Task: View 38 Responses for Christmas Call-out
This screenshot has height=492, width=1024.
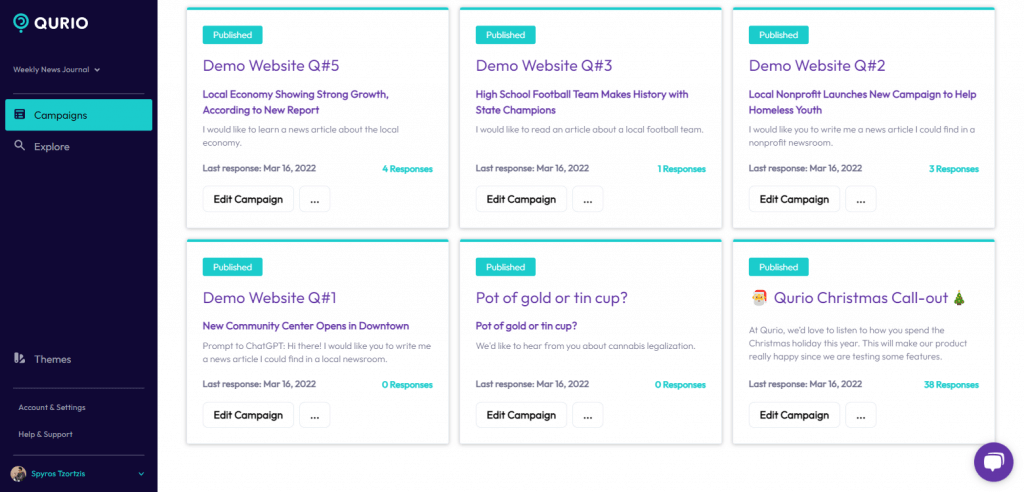Action: pos(951,385)
